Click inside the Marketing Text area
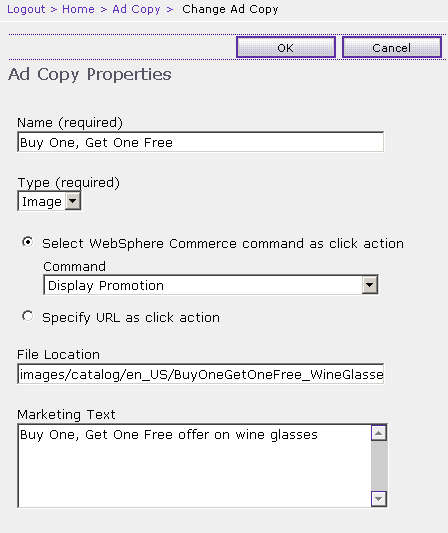448x533 pixels. point(194,466)
